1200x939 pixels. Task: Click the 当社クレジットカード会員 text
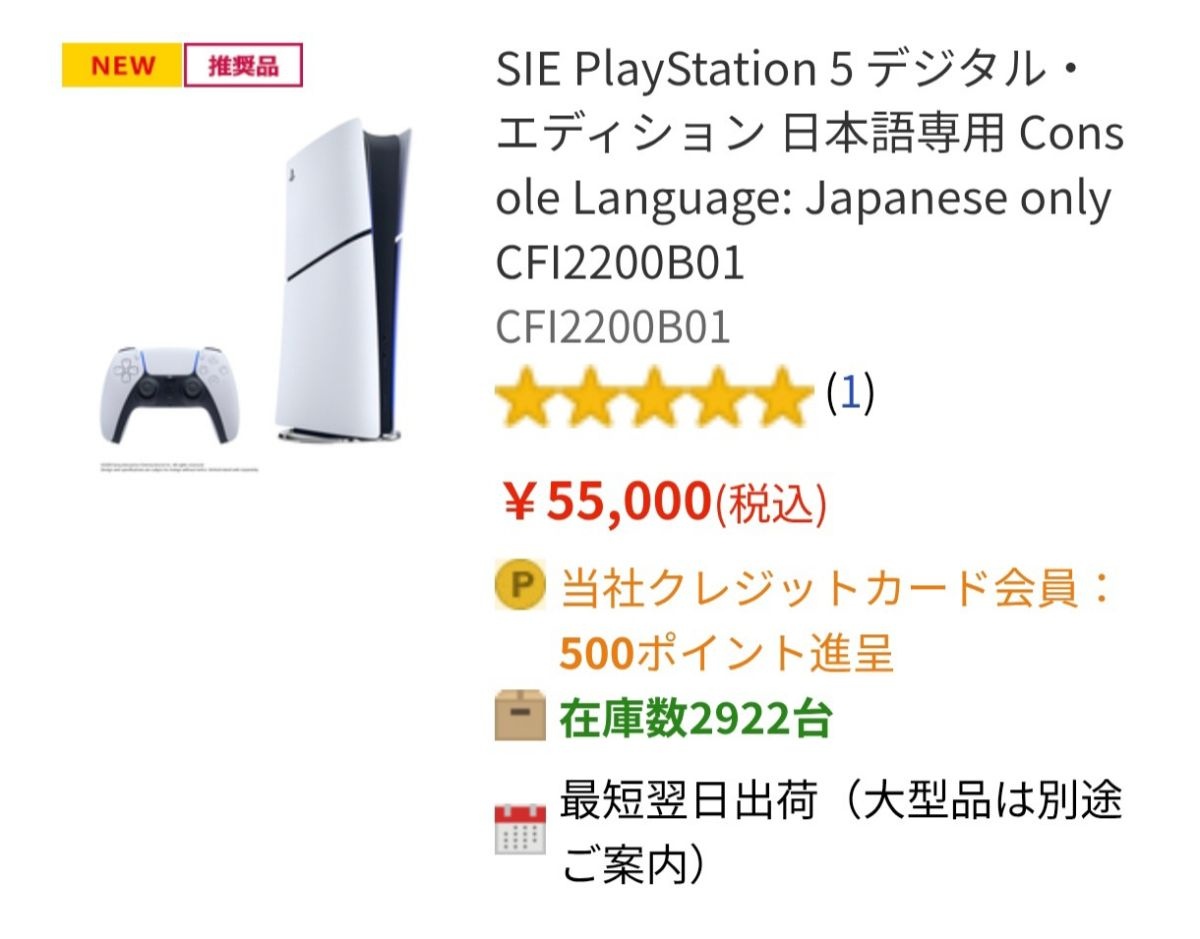[835, 589]
